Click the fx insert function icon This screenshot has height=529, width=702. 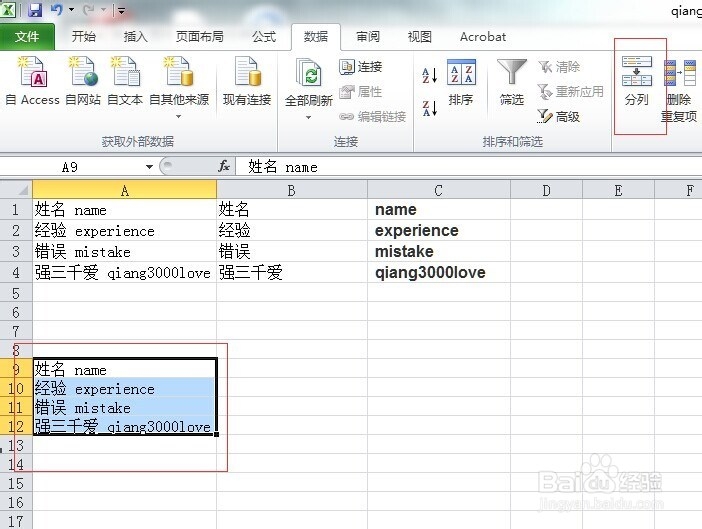[x=224, y=166]
